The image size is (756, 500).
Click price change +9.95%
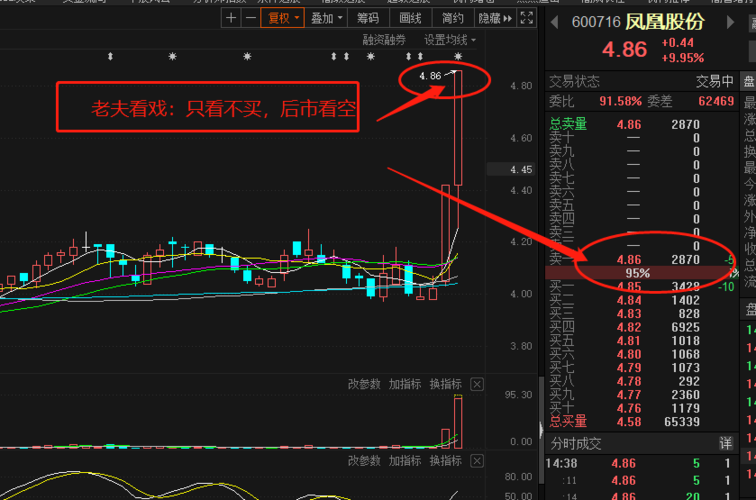tap(683, 58)
